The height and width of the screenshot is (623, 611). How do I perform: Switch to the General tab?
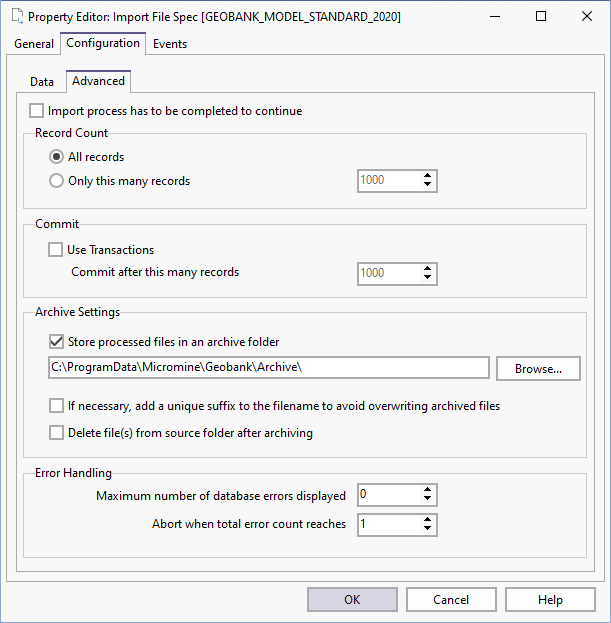coord(34,44)
